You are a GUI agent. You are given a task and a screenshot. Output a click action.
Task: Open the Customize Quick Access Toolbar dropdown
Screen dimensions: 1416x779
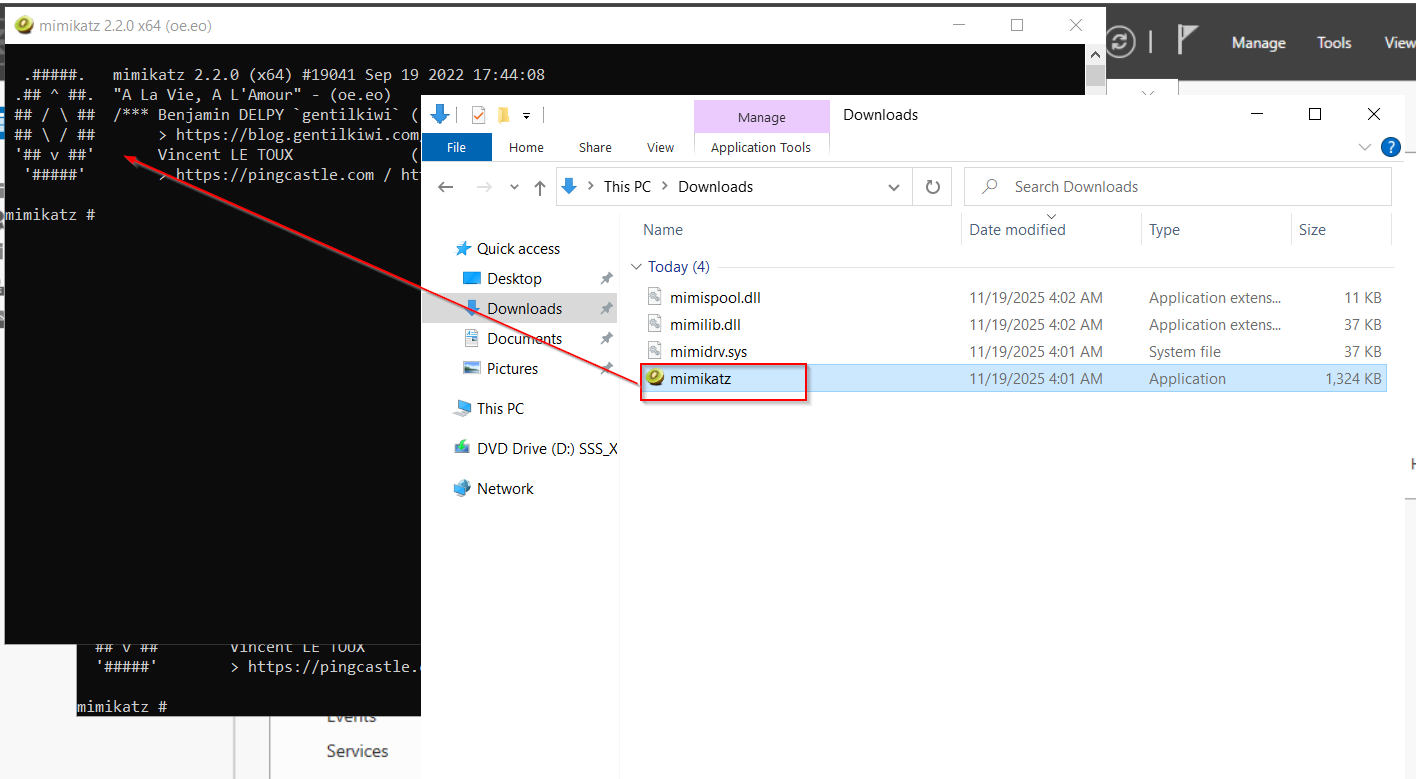pos(526,116)
